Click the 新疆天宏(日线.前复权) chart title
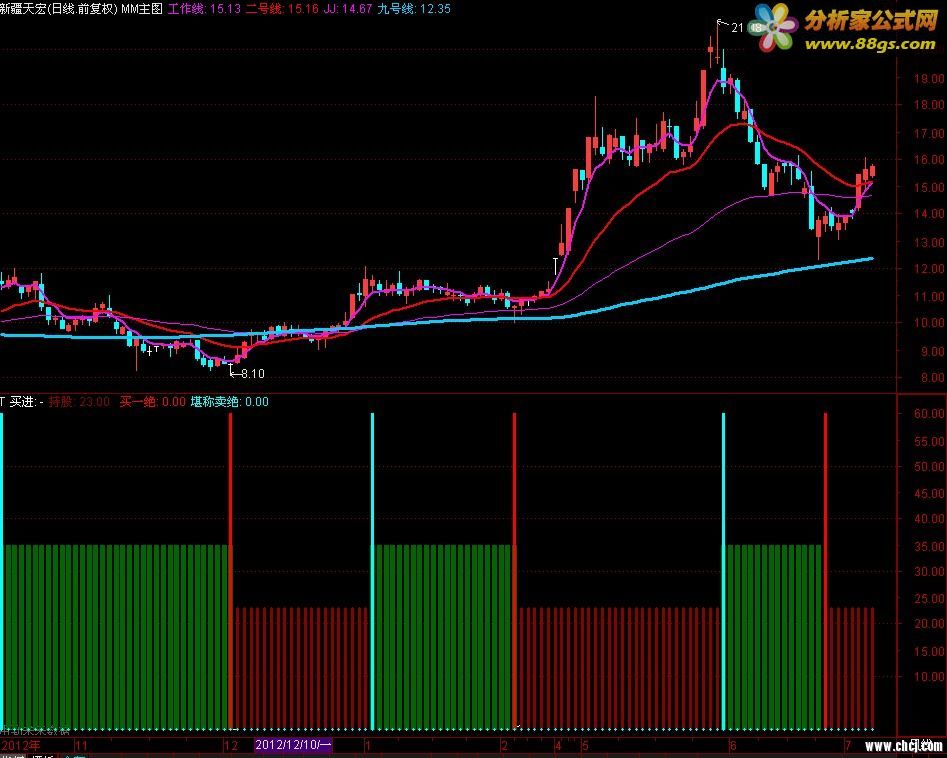947x758 pixels. pos(59,8)
